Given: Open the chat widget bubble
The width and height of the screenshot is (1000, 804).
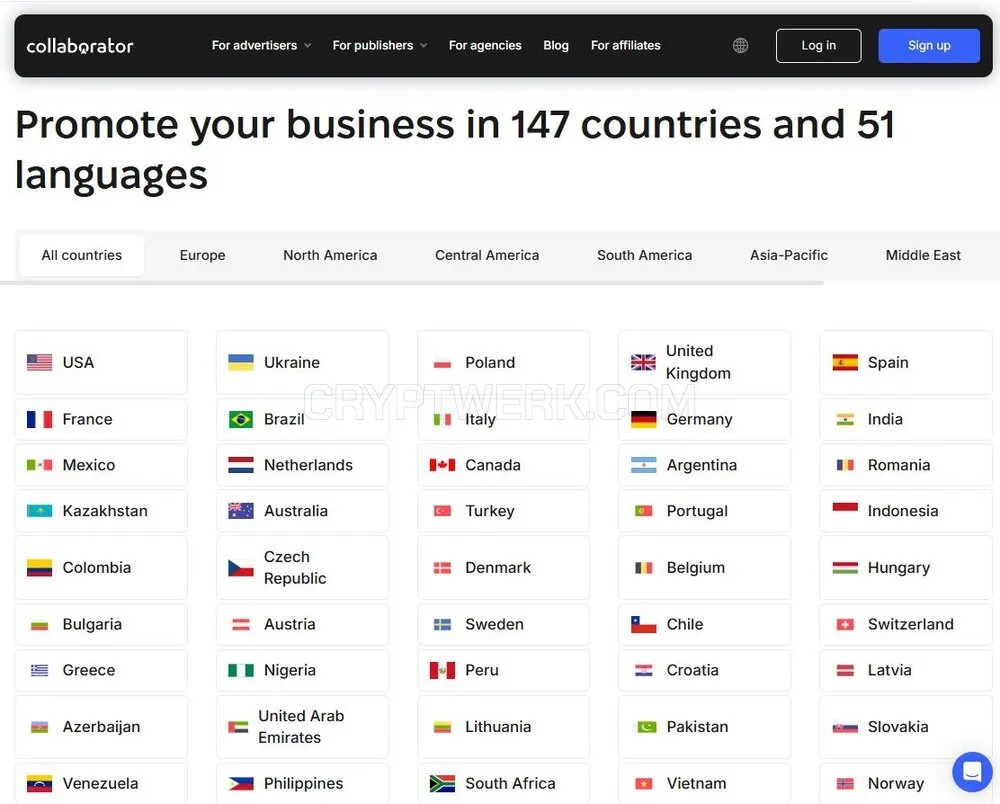Looking at the screenshot, I should click(x=972, y=771).
